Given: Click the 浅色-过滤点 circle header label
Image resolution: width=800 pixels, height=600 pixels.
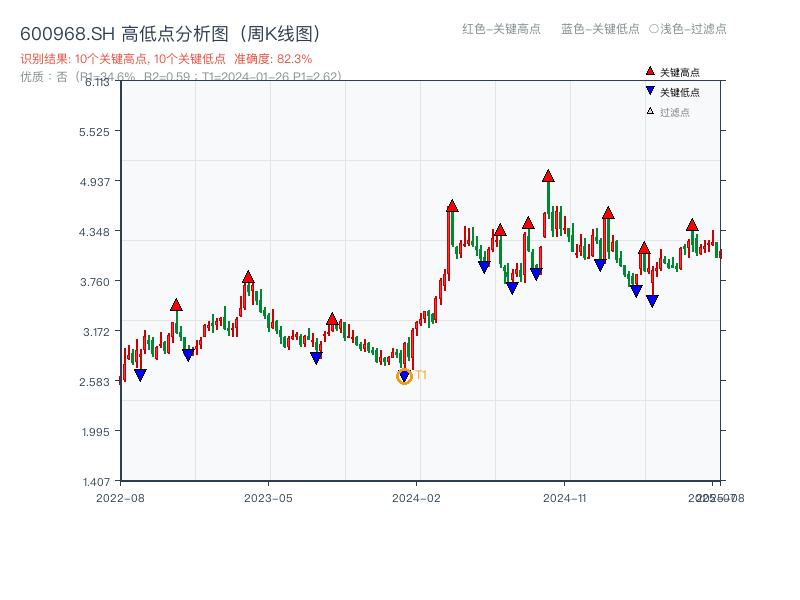Looking at the screenshot, I should [688, 29].
